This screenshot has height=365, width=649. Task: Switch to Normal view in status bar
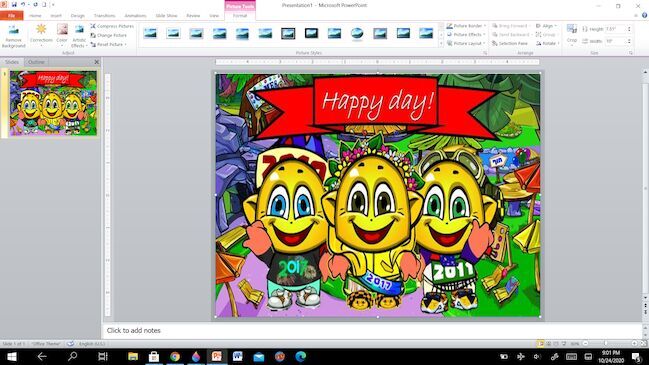coord(541,343)
